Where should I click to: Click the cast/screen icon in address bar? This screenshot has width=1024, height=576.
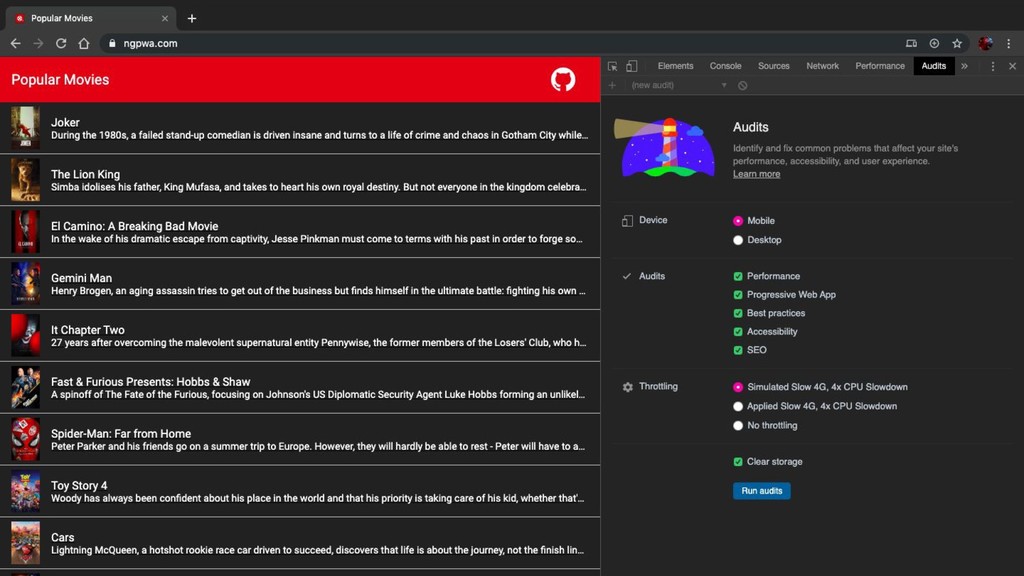[x=911, y=43]
